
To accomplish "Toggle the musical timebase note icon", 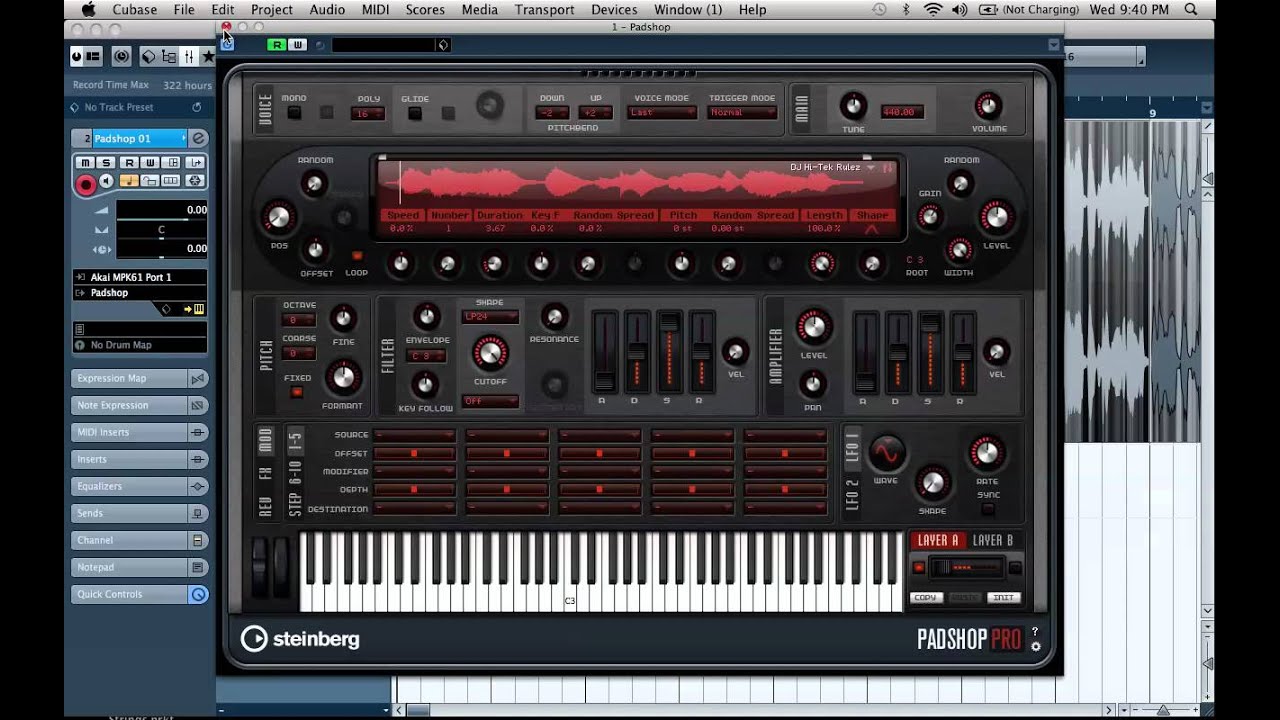I will click(x=129, y=181).
